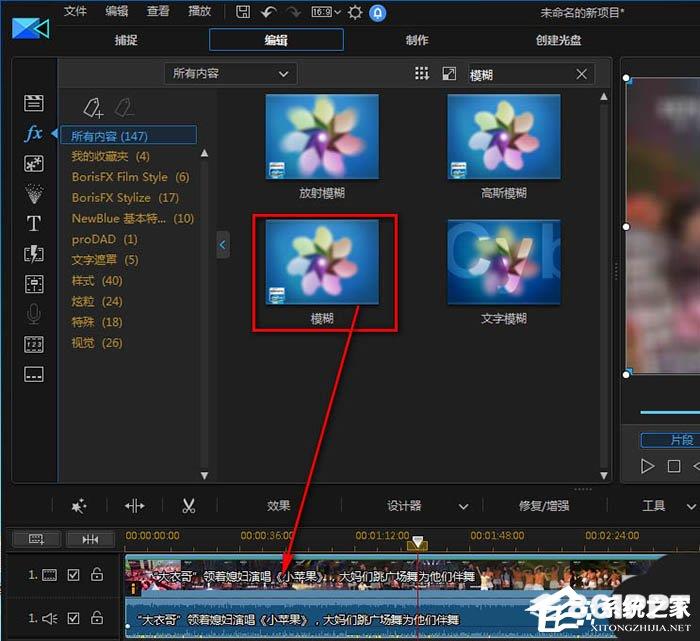The image size is (700, 641).
Task: Click the preview play button
Action: [647, 466]
